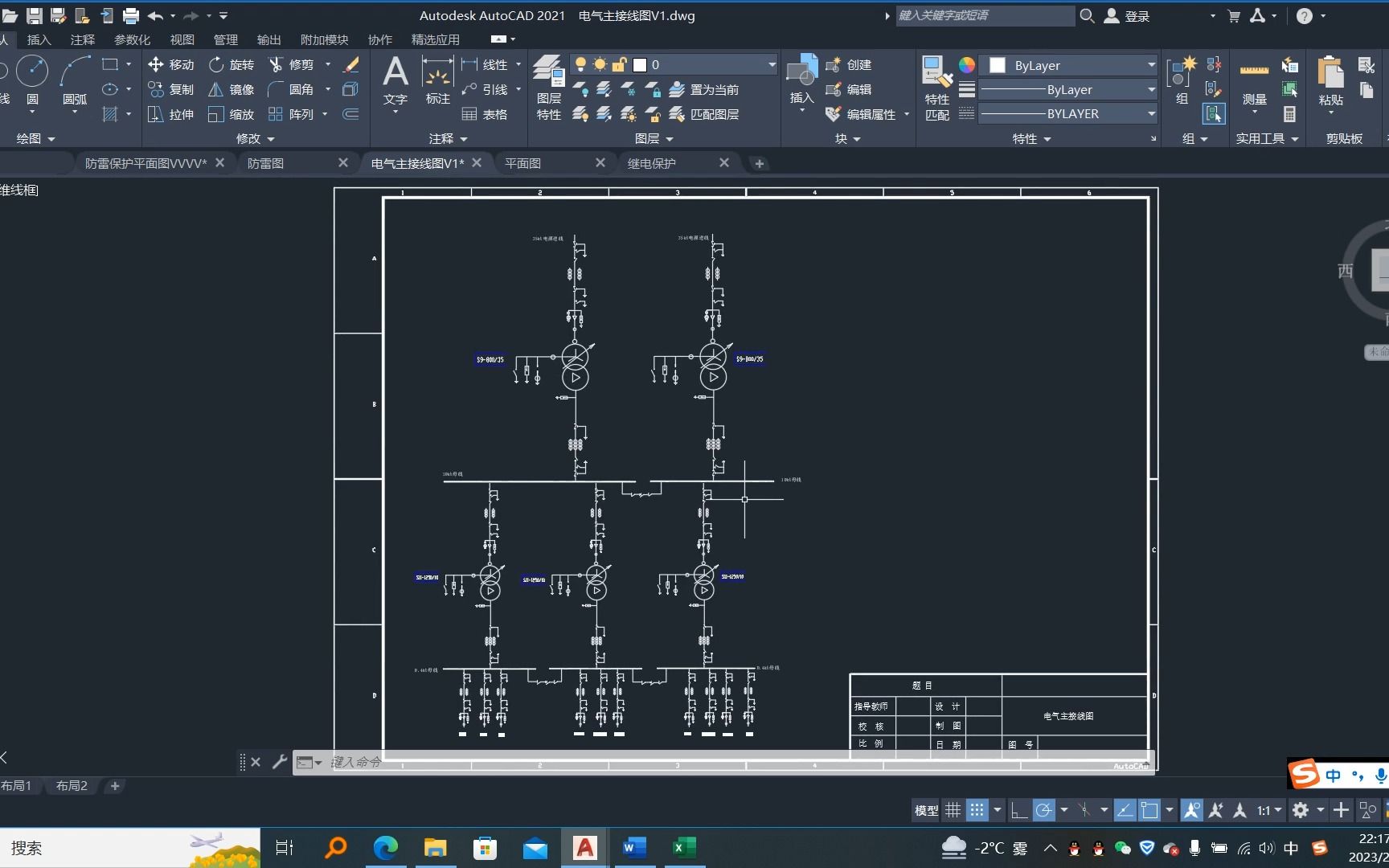Click the Rotate (旋转) tool

231,64
